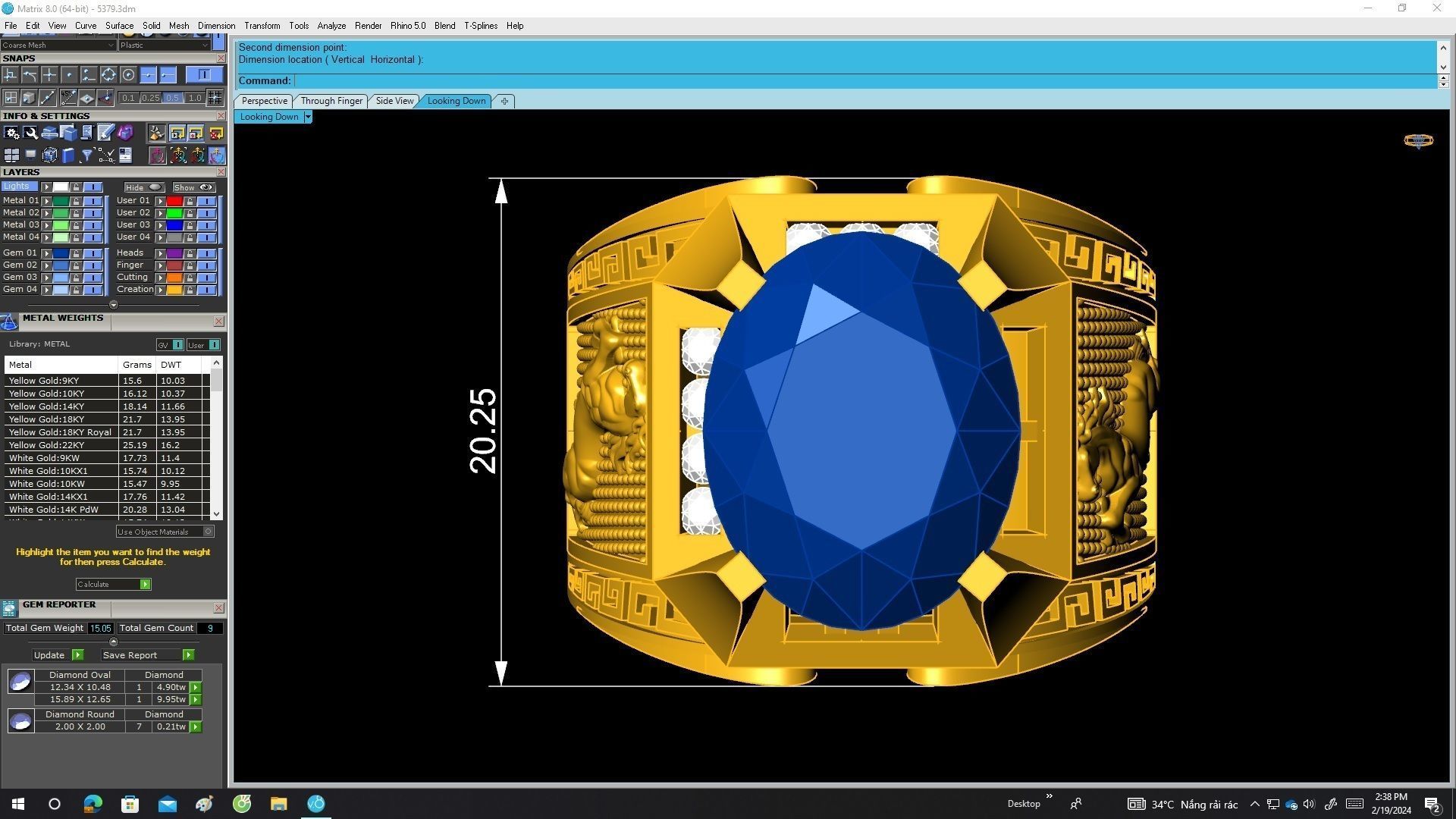Image resolution: width=1456 pixels, height=819 pixels.
Task: Click the viewport ring orientation icon
Action: [x=1418, y=140]
